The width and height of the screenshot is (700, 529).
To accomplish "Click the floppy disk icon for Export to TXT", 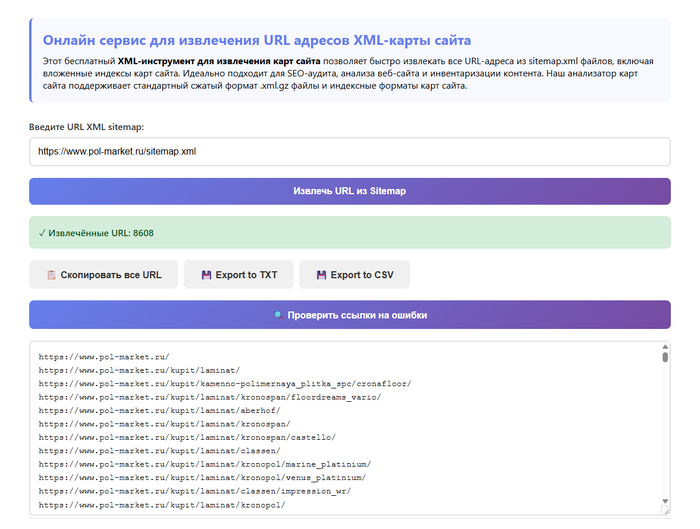I will tap(206, 275).
